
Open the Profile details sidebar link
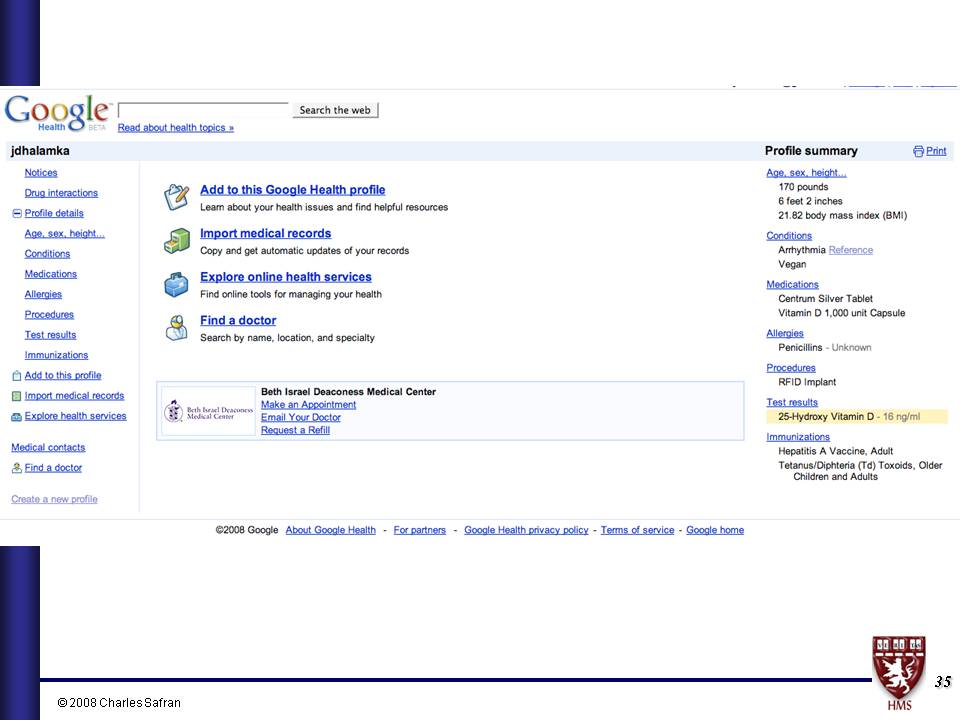click(x=54, y=213)
